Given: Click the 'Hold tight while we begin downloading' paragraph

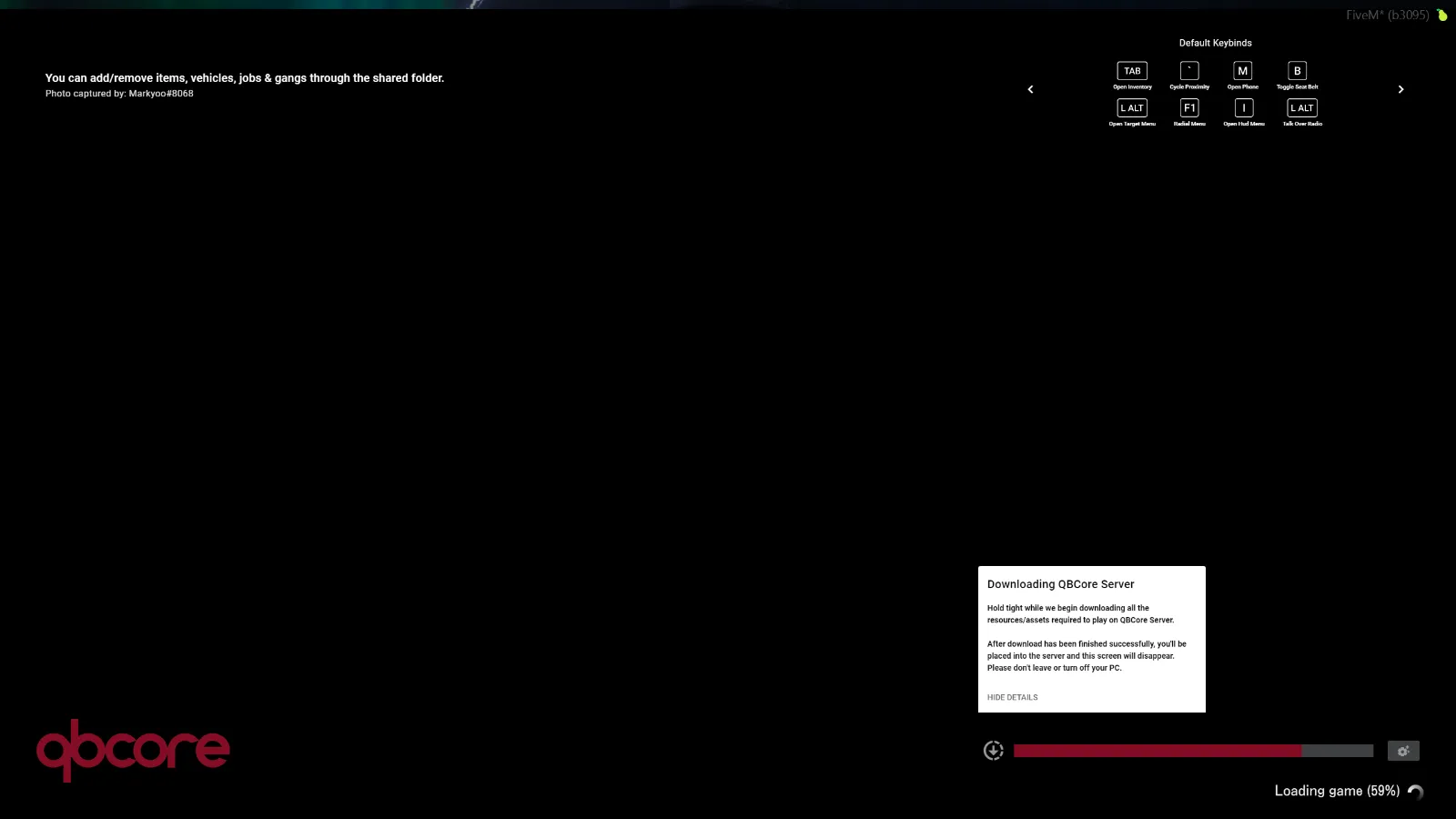Looking at the screenshot, I should pos(1081,614).
